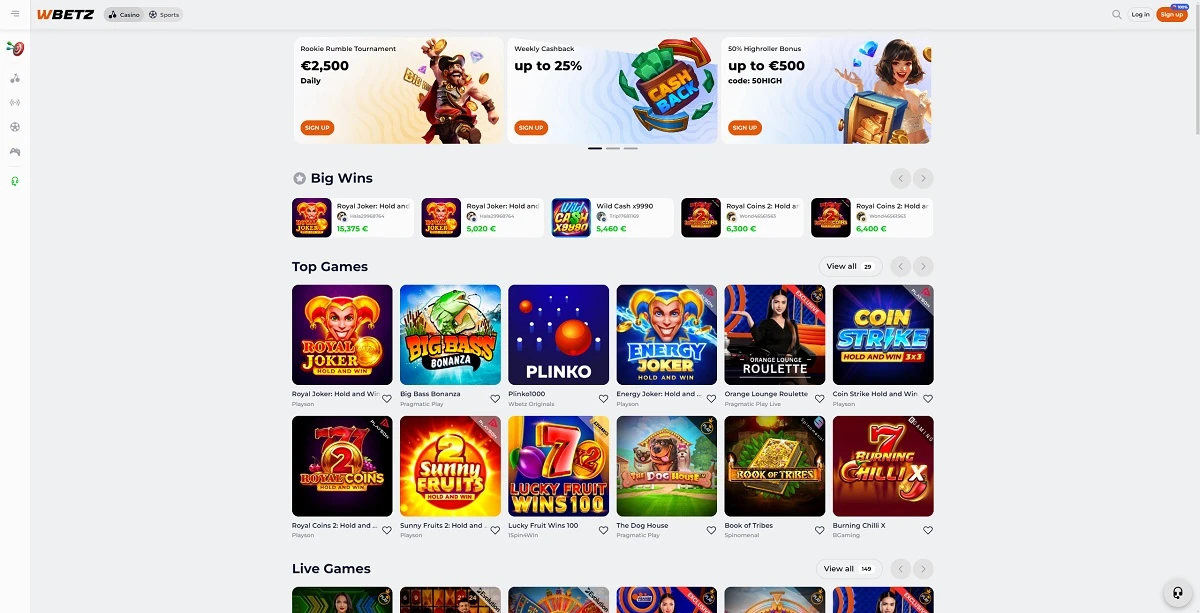Open the cherries slots icon in the sidebar
Screen dimensions: 1200x613
(15, 78)
